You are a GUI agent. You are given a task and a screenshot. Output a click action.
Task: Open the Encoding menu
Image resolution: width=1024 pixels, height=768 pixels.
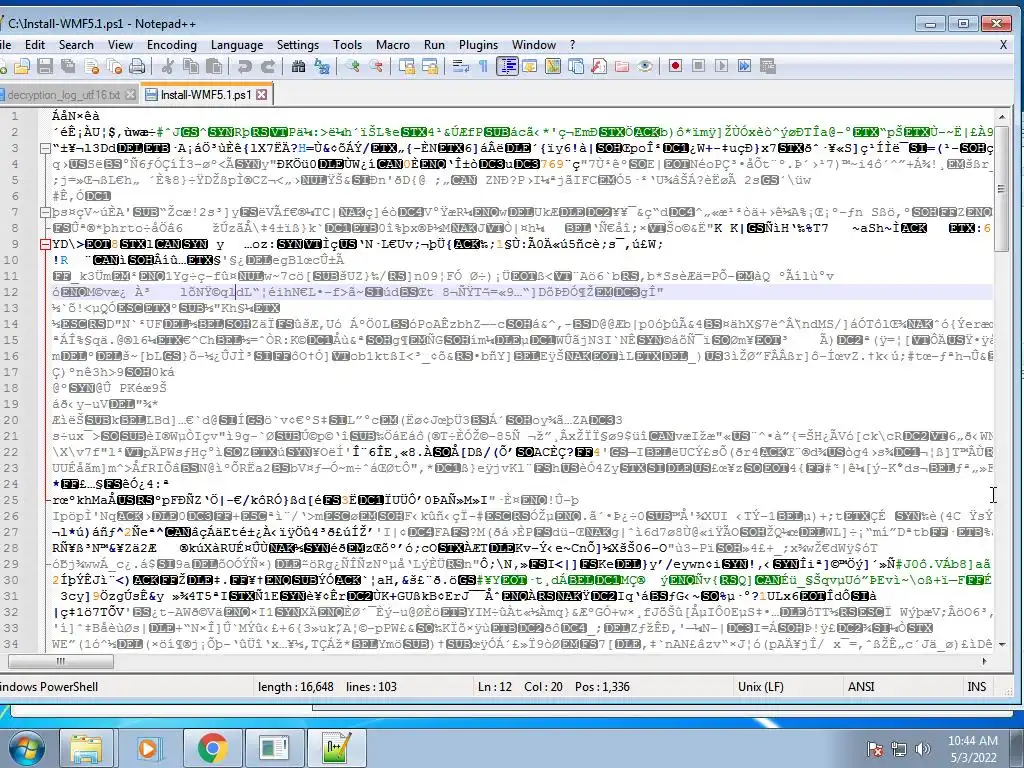click(172, 44)
